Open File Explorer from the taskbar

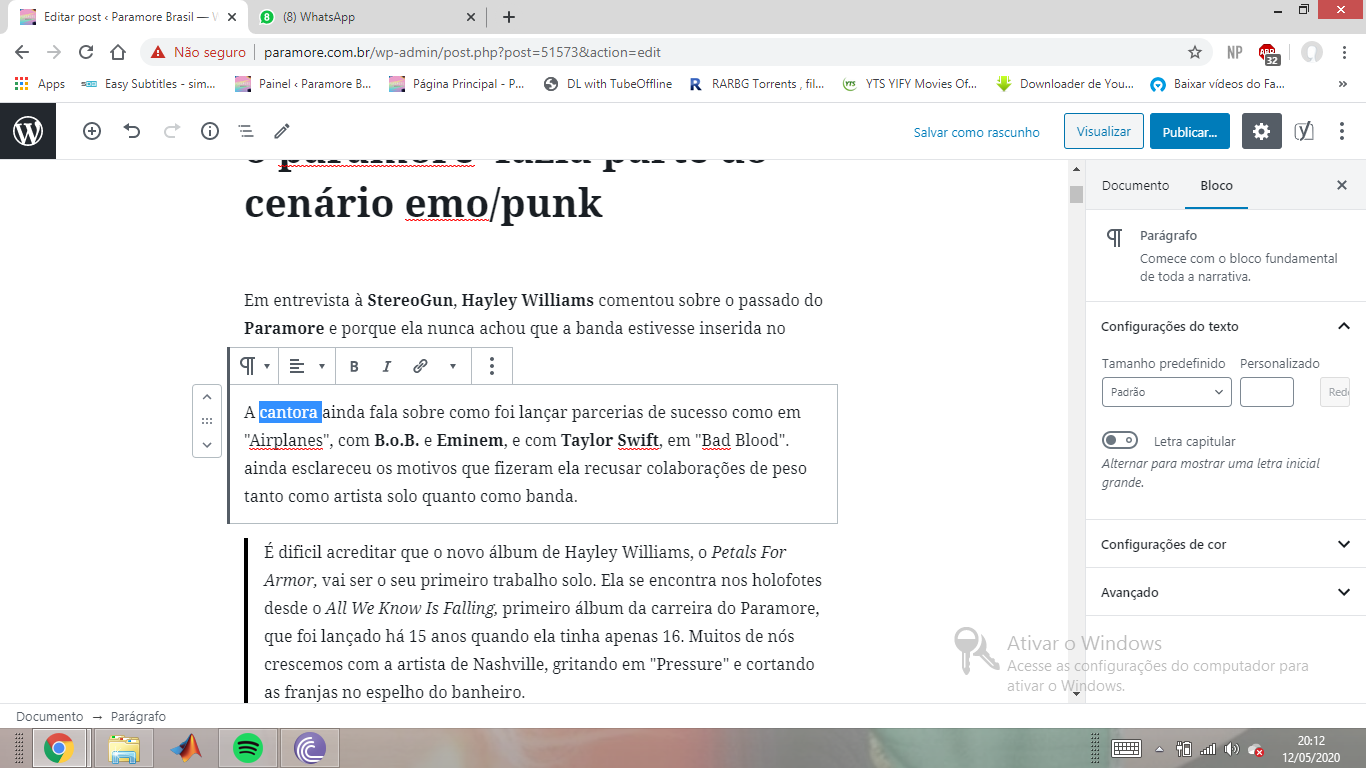(x=123, y=748)
